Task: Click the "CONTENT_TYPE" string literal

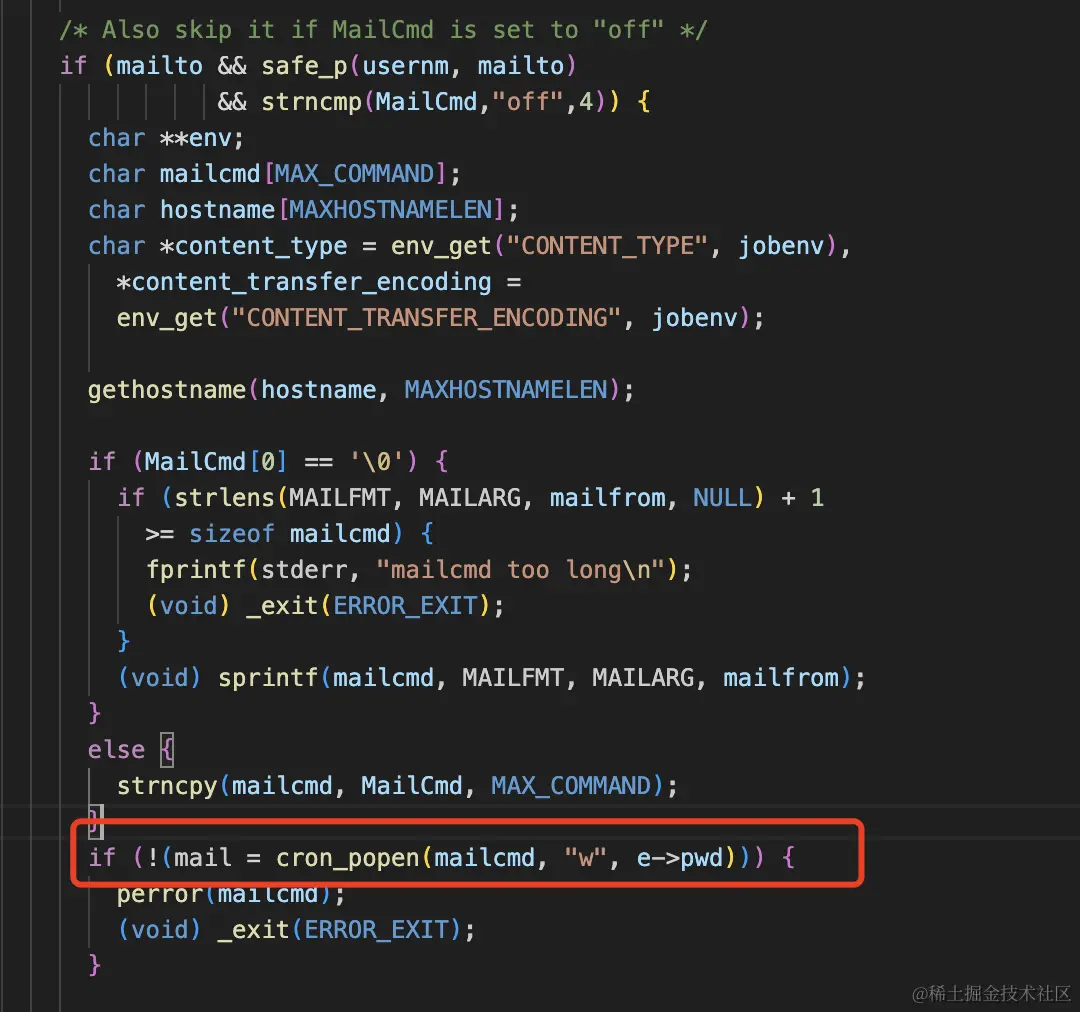Action: [608, 245]
